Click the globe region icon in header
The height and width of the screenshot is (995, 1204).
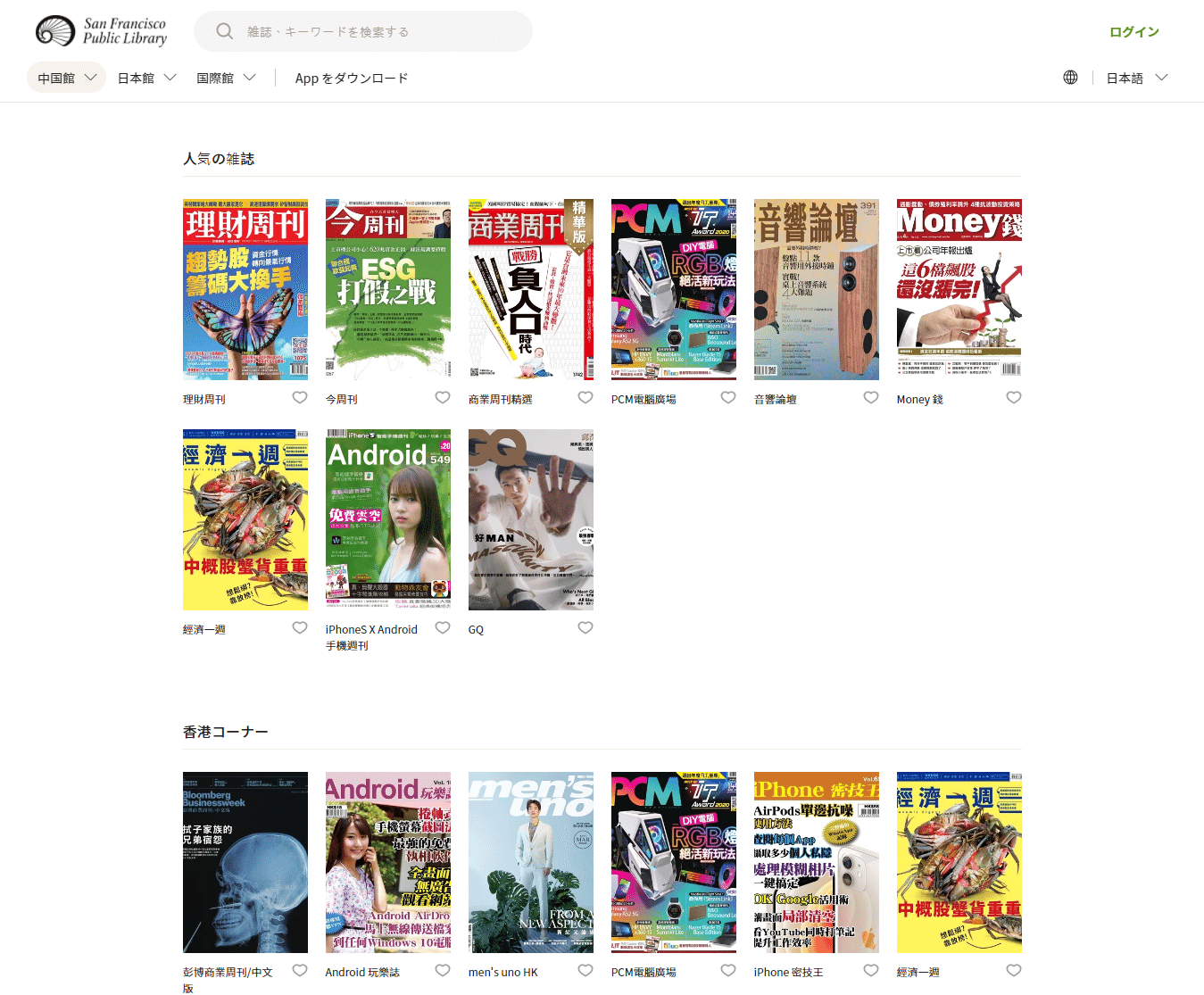point(1070,78)
